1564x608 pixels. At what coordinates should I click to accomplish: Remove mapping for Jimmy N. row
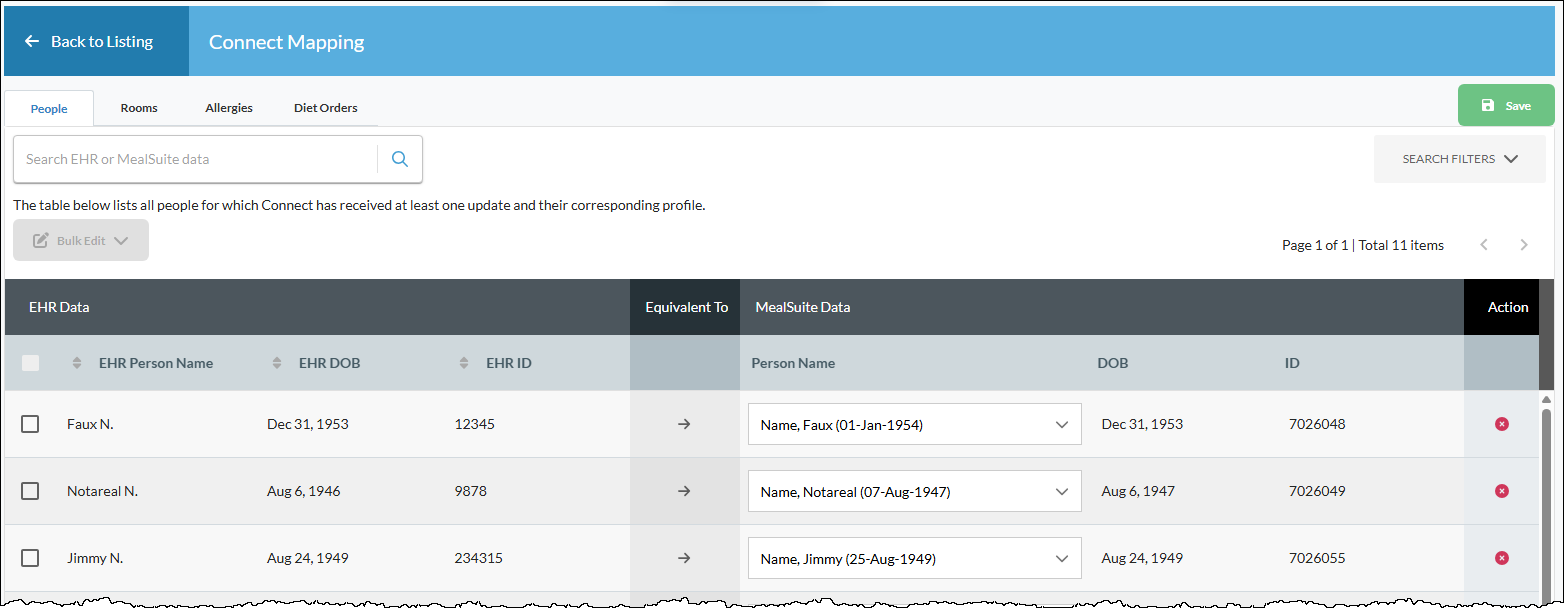point(1501,558)
